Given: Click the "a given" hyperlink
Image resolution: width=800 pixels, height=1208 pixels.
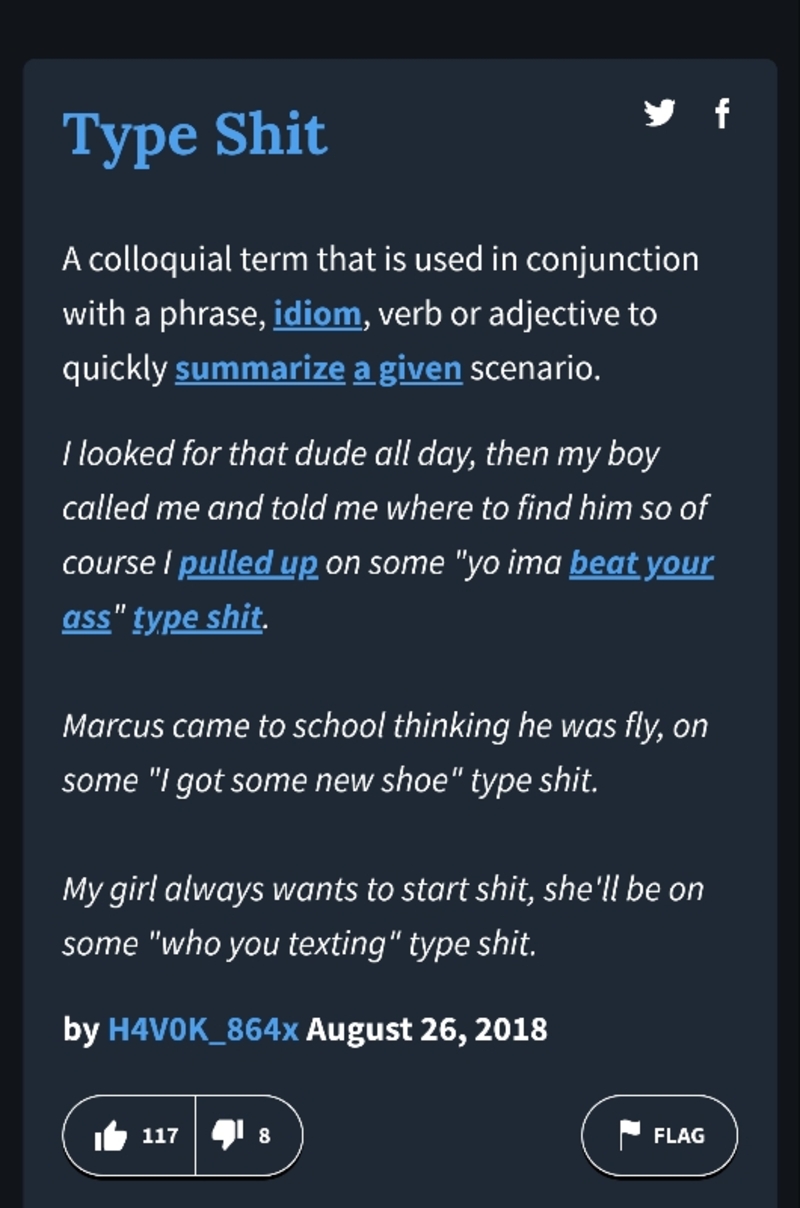Looking at the screenshot, I should [x=407, y=369].
